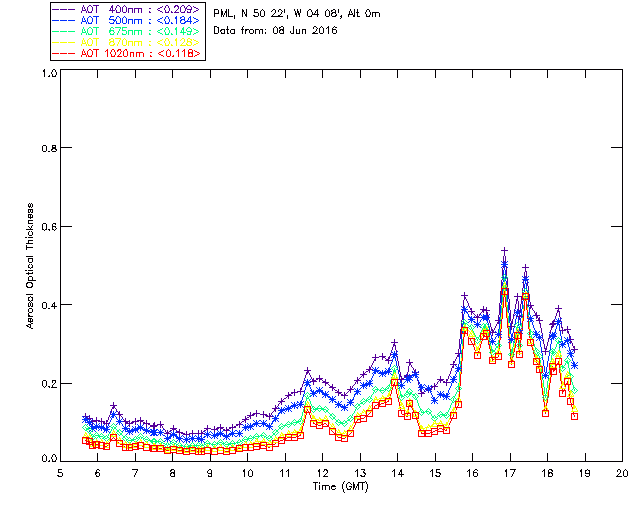Click the Time (GMT) axis title
The width and height of the screenshot is (640, 512).
point(340,487)
